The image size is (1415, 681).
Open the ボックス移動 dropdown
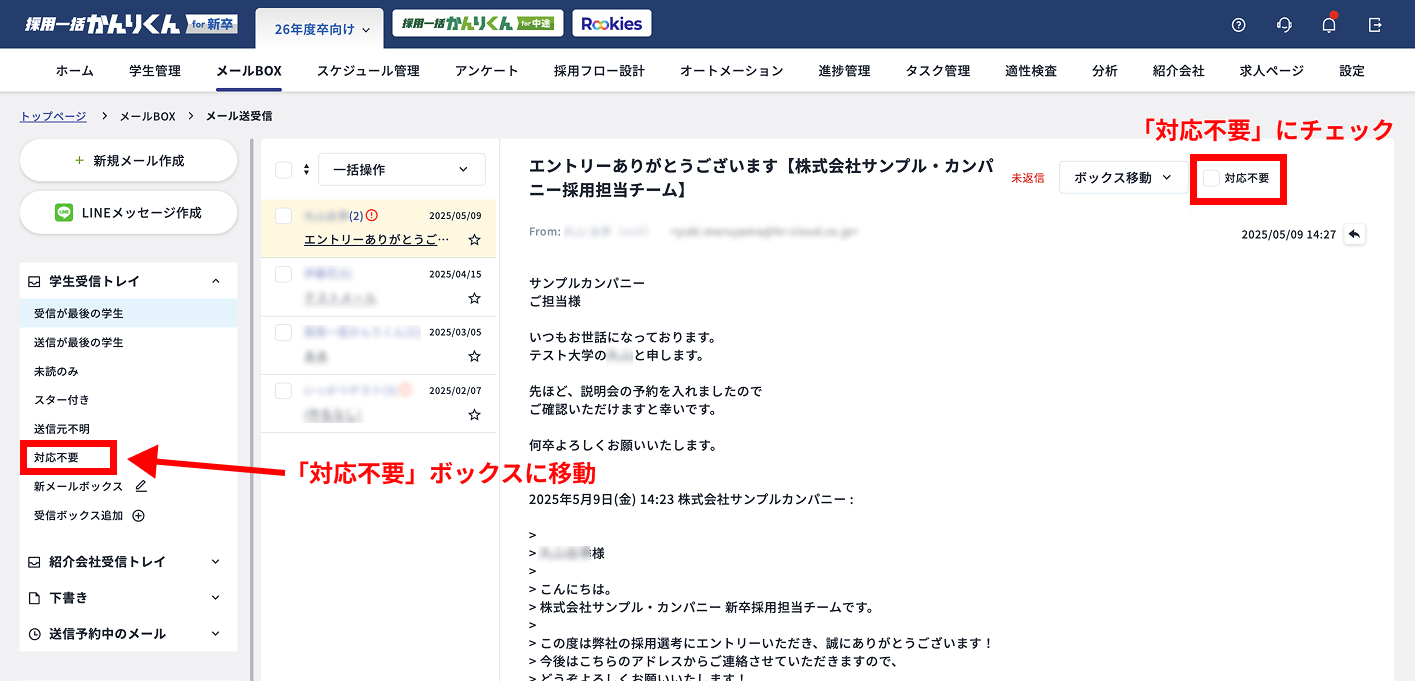(x=1123, y=175)
